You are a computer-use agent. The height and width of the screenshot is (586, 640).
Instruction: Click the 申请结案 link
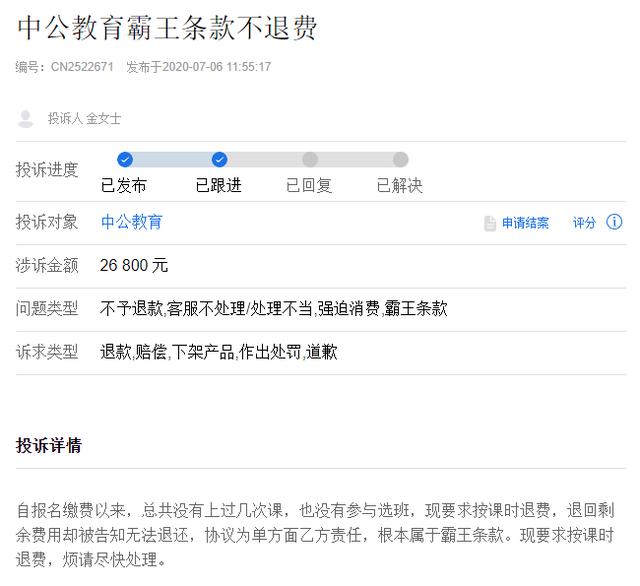[x=525, y=223]
